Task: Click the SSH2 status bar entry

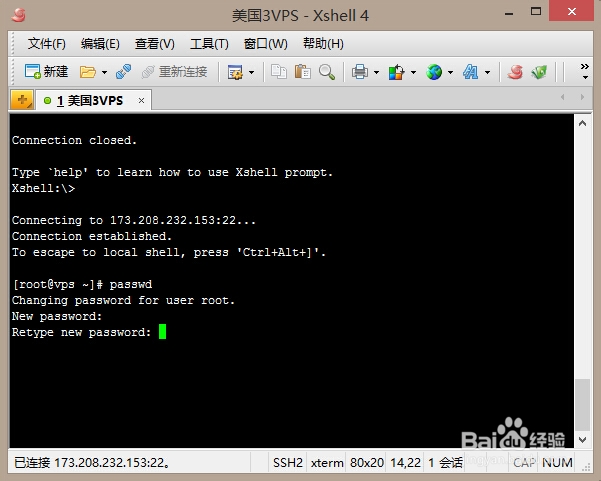Action: coord(287,463)
